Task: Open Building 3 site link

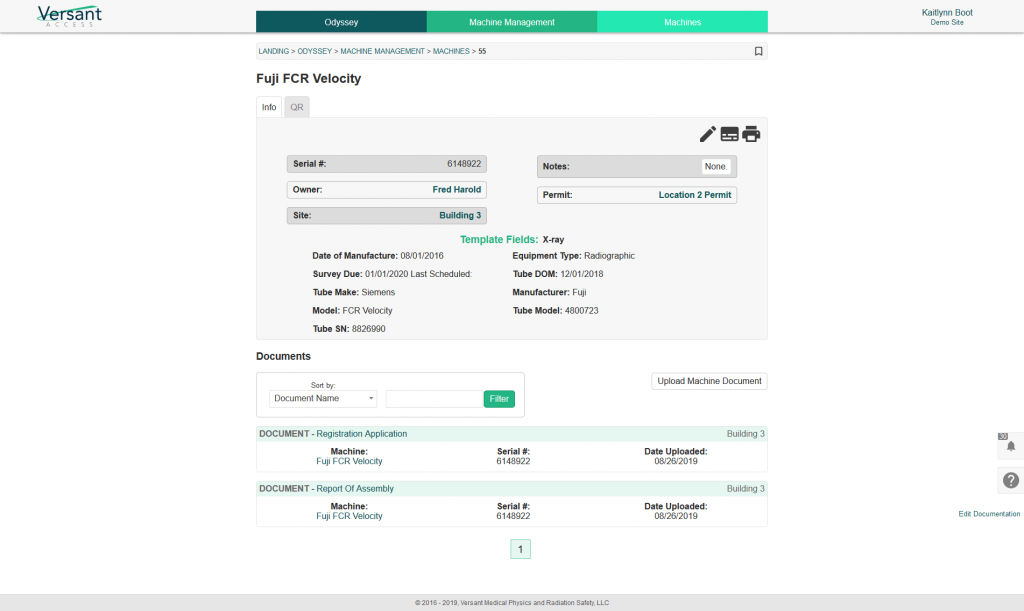Action: [460, 215]
